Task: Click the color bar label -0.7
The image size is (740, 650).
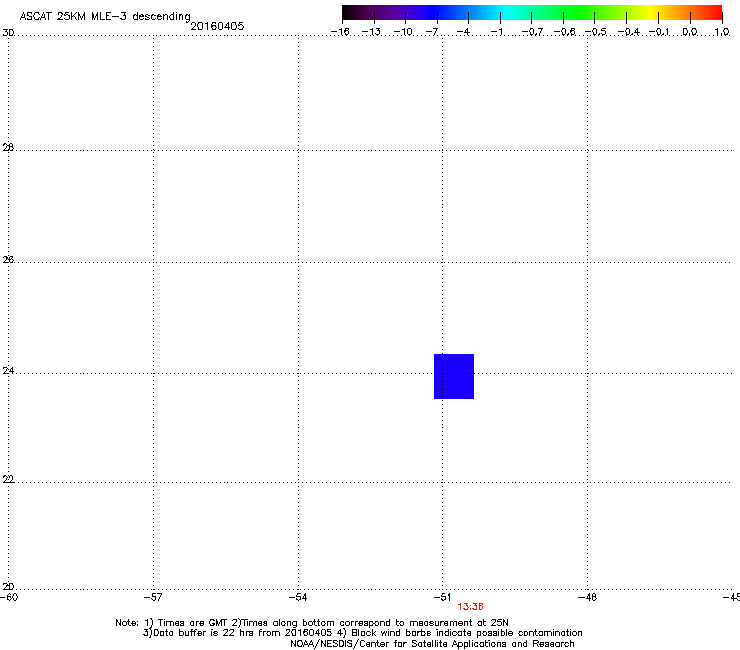Action: [x=532, y=32]
